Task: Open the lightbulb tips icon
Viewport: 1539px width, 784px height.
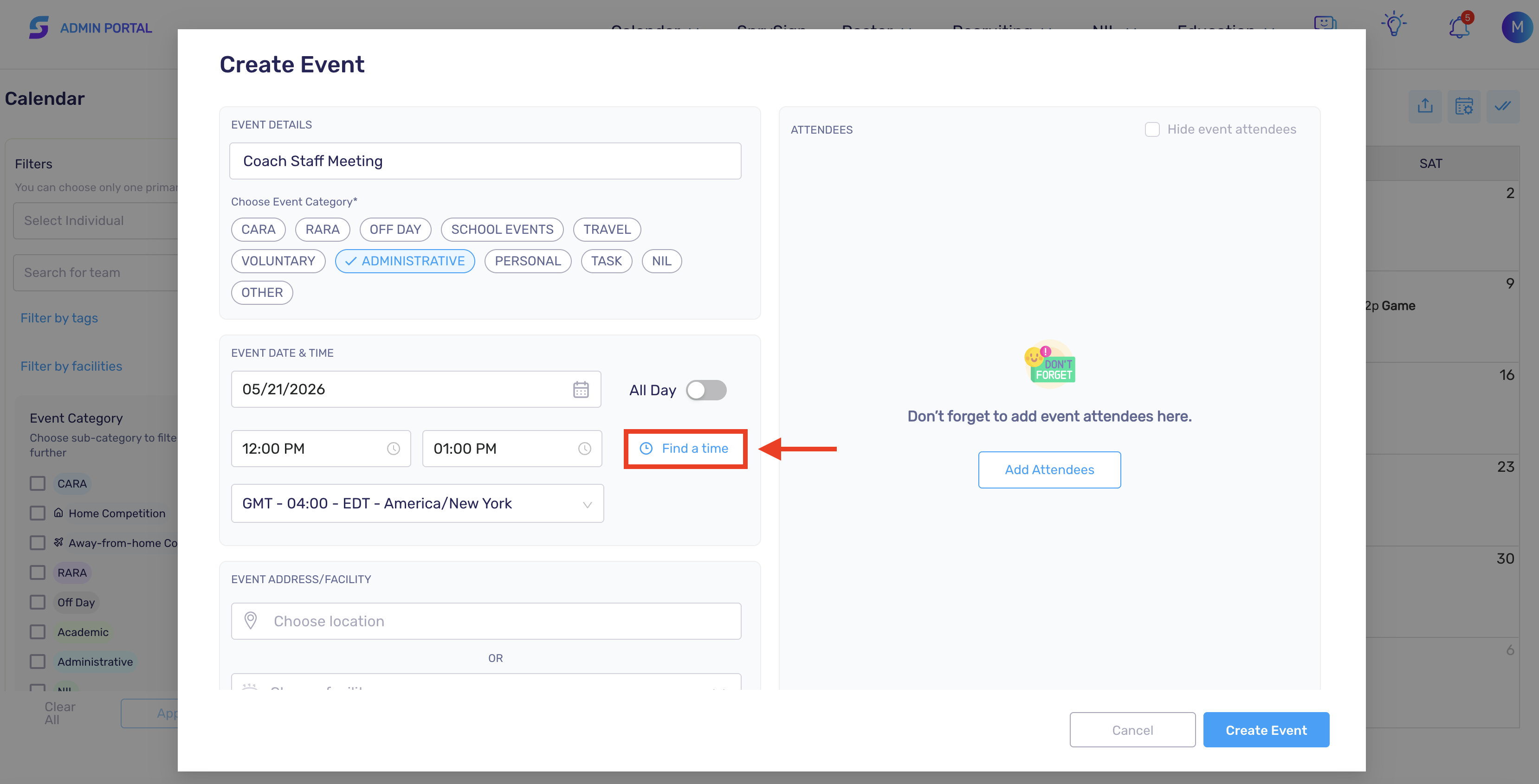Action: (x=1394, y=25)
